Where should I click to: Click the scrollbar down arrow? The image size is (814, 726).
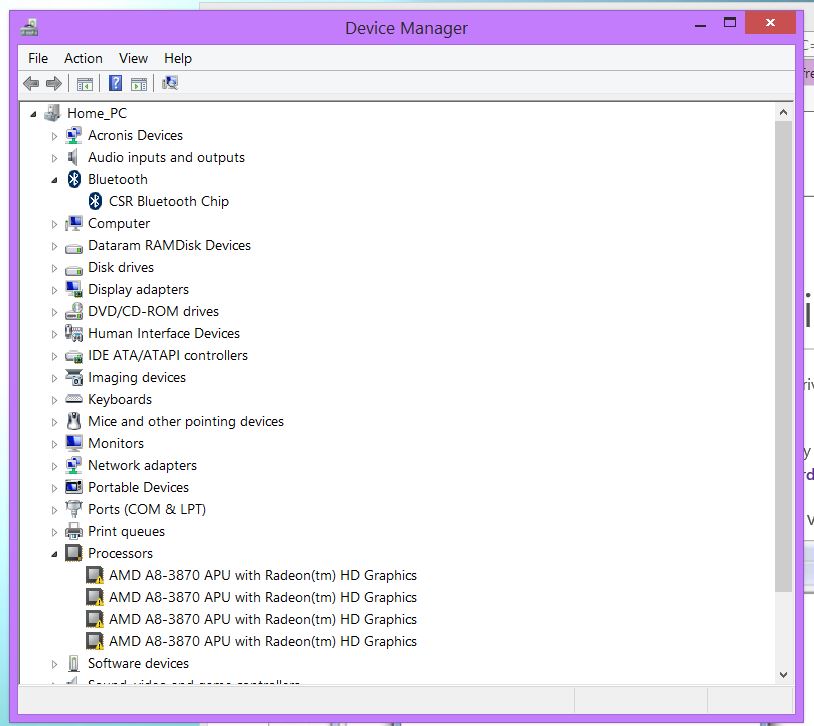pos(784,673)
